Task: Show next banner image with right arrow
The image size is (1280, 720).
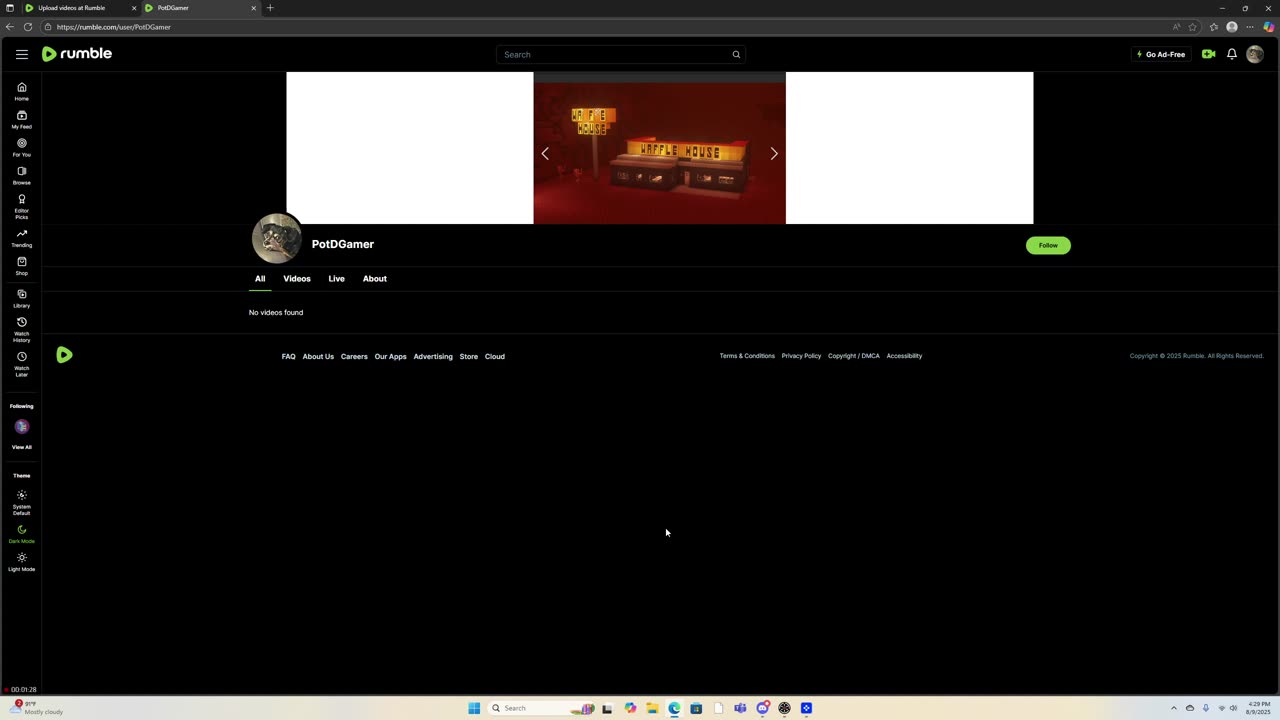Action: click(774, 153)
